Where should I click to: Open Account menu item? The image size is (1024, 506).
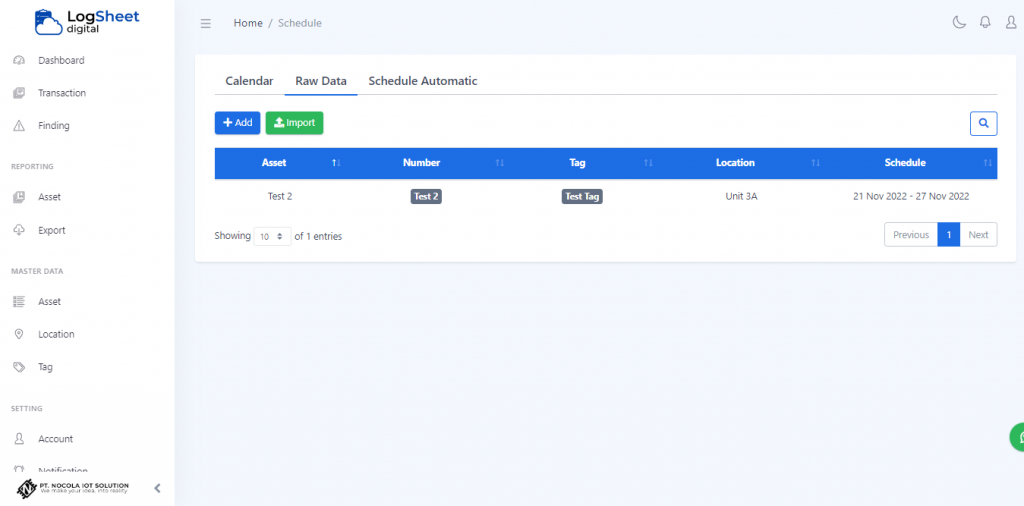click(x=56, y=439)
